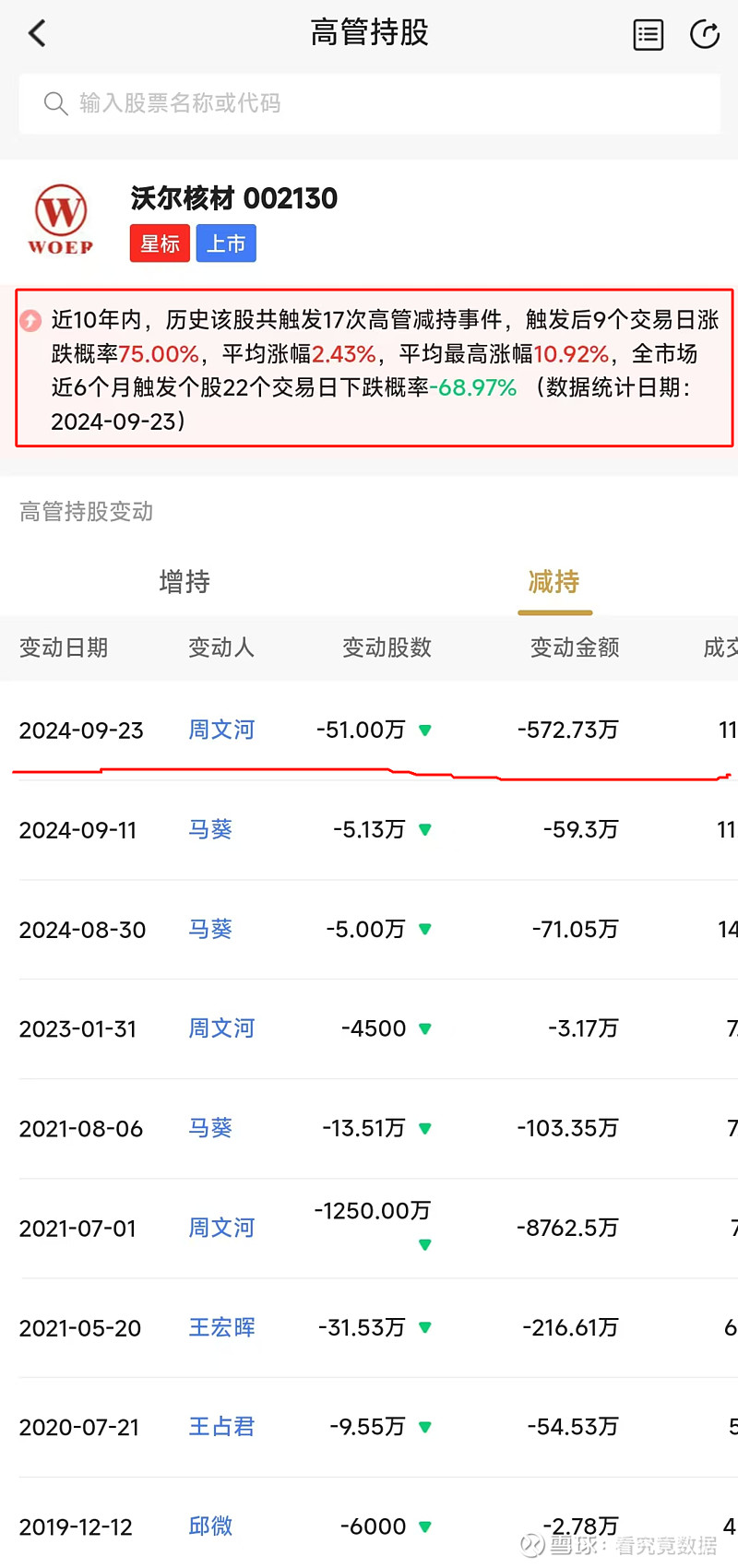Tap green down triangle beside -51.00万

[x=425, y=731]
